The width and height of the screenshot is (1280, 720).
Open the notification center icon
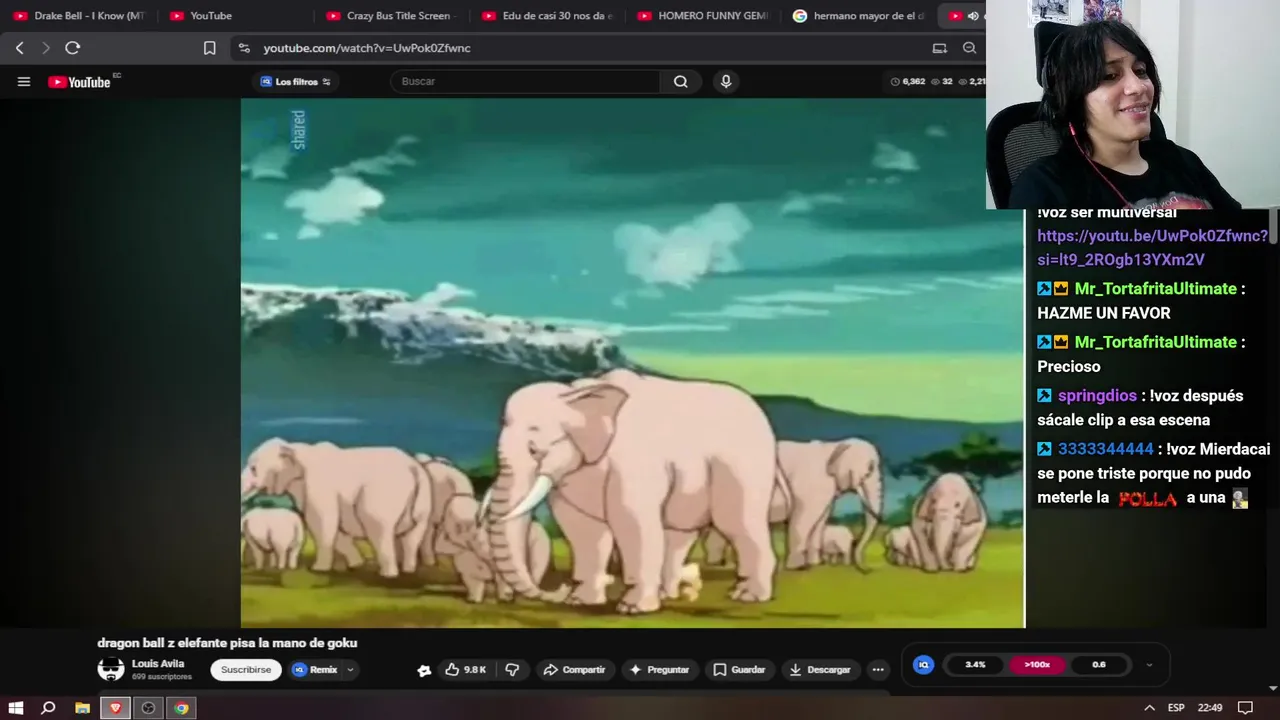click(x=1245, y=708)
